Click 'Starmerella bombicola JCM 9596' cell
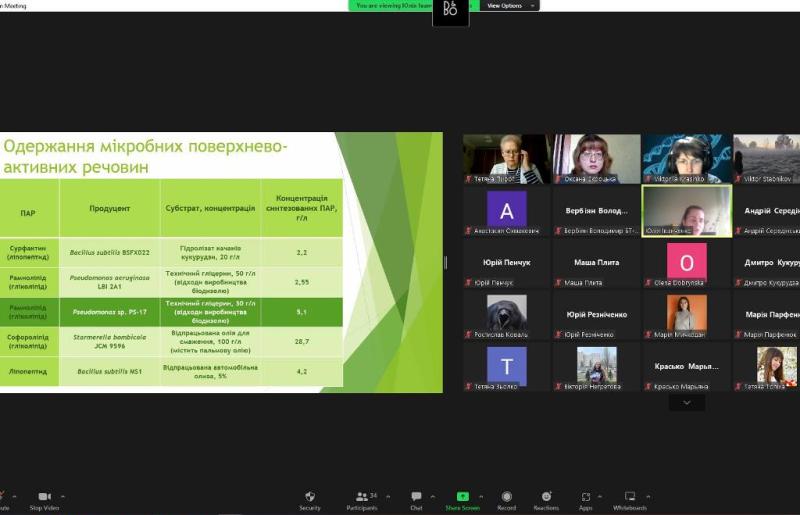The height and width of the screenshot is (515, 800). point(110,341)
